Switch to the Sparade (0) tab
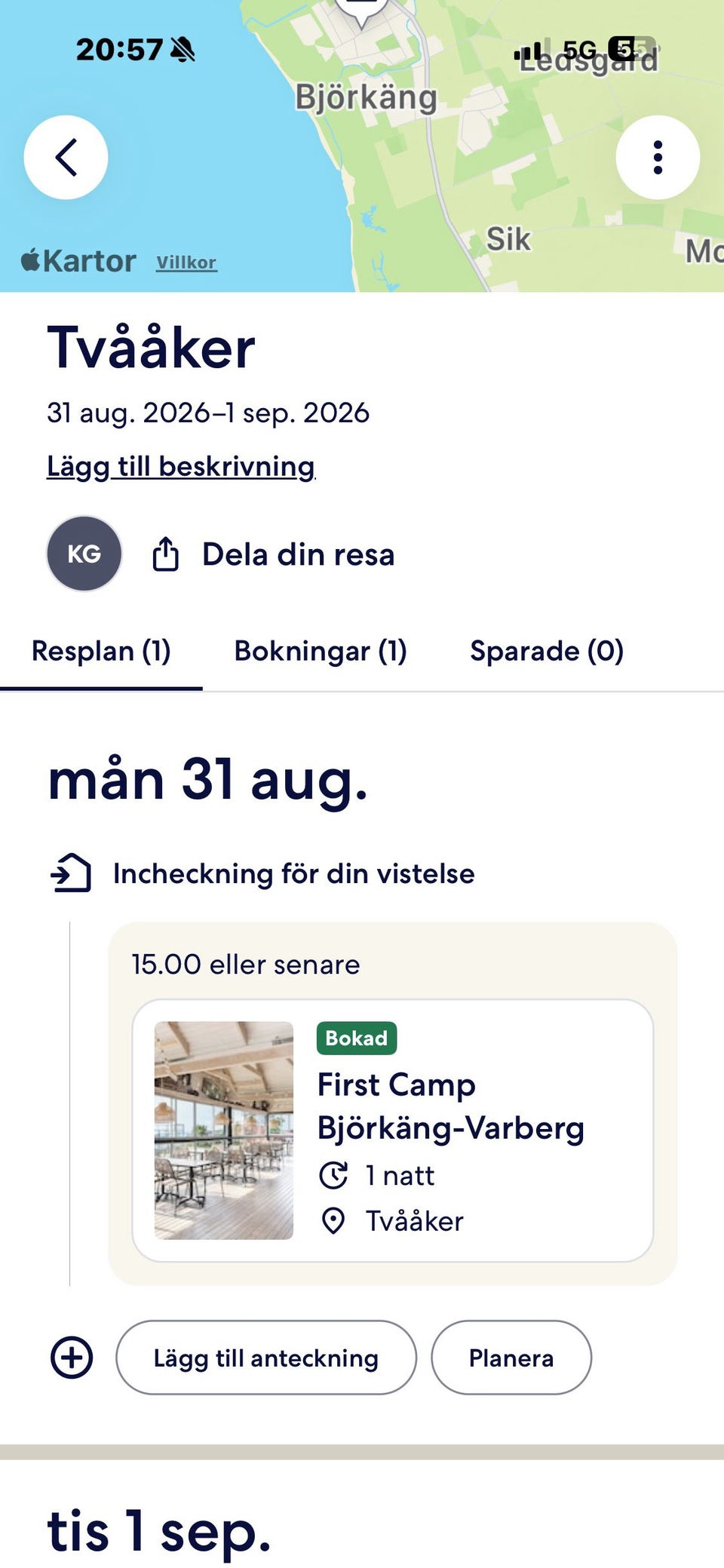724x1568 pixels. (x=547, y=651)
